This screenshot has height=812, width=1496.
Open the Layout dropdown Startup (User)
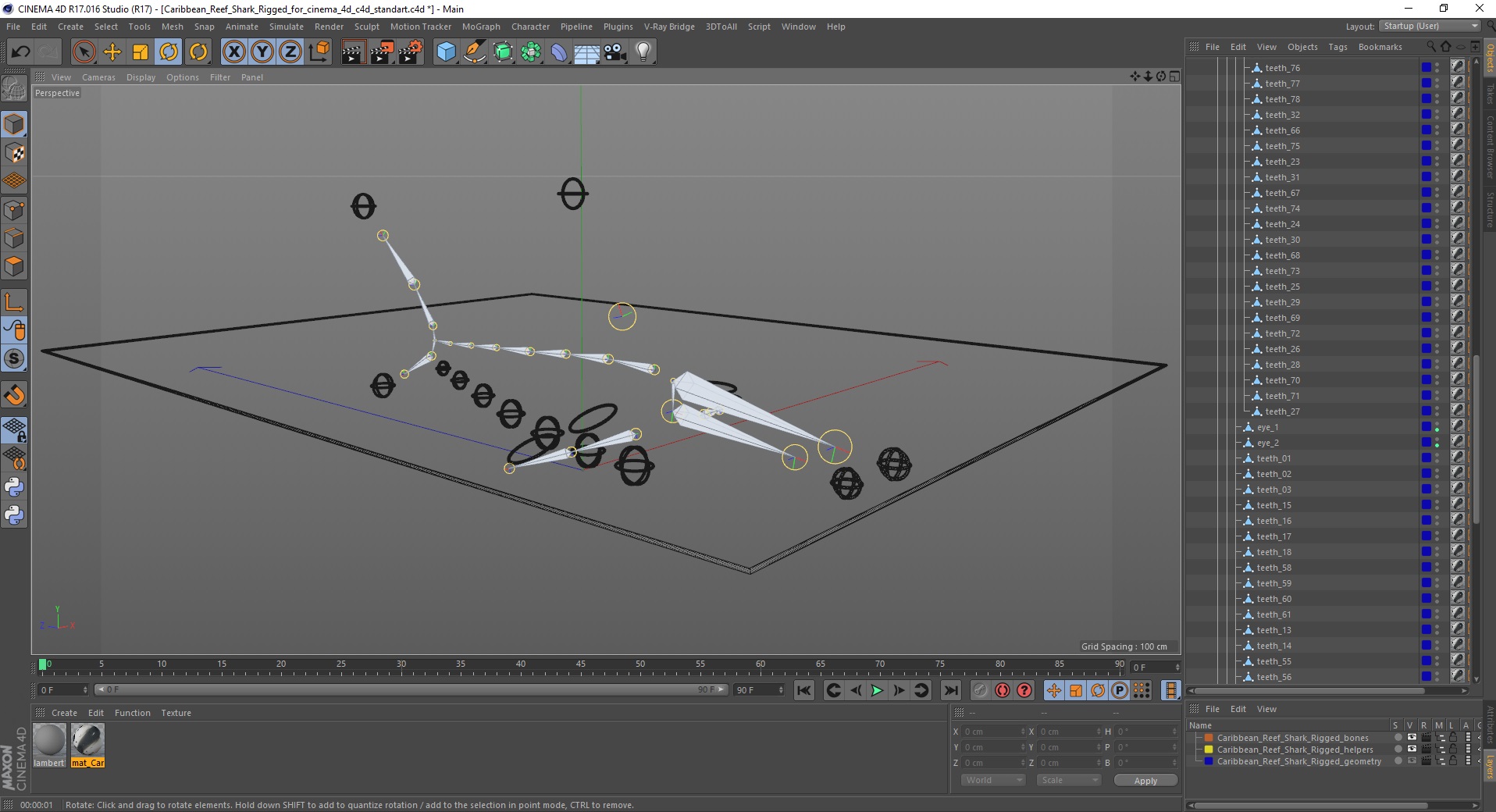click(x=1429, y=26)
